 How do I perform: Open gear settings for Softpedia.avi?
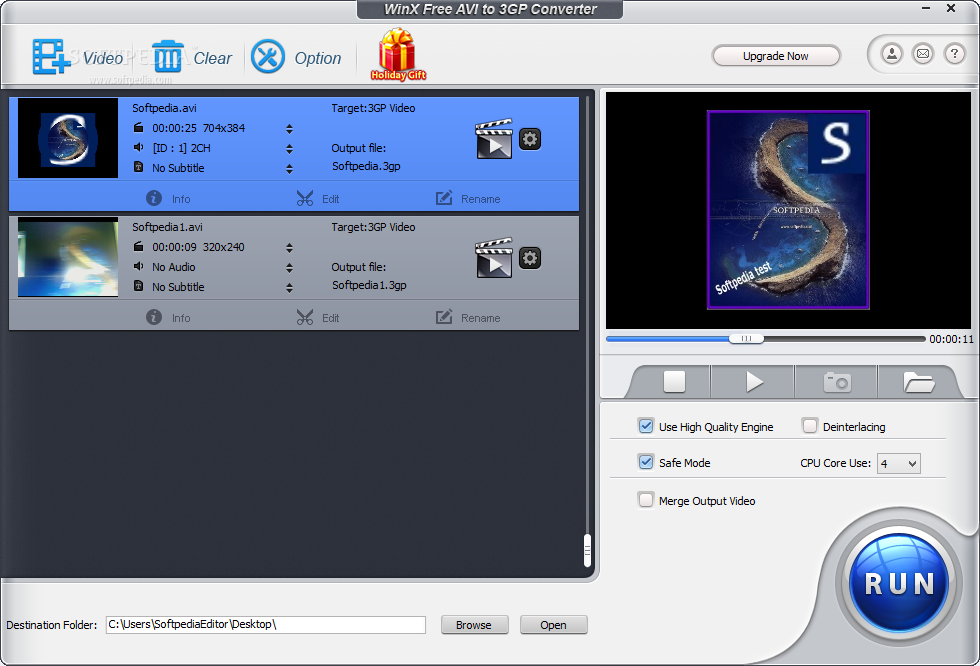pyautogui.click(x=530, y=139)
